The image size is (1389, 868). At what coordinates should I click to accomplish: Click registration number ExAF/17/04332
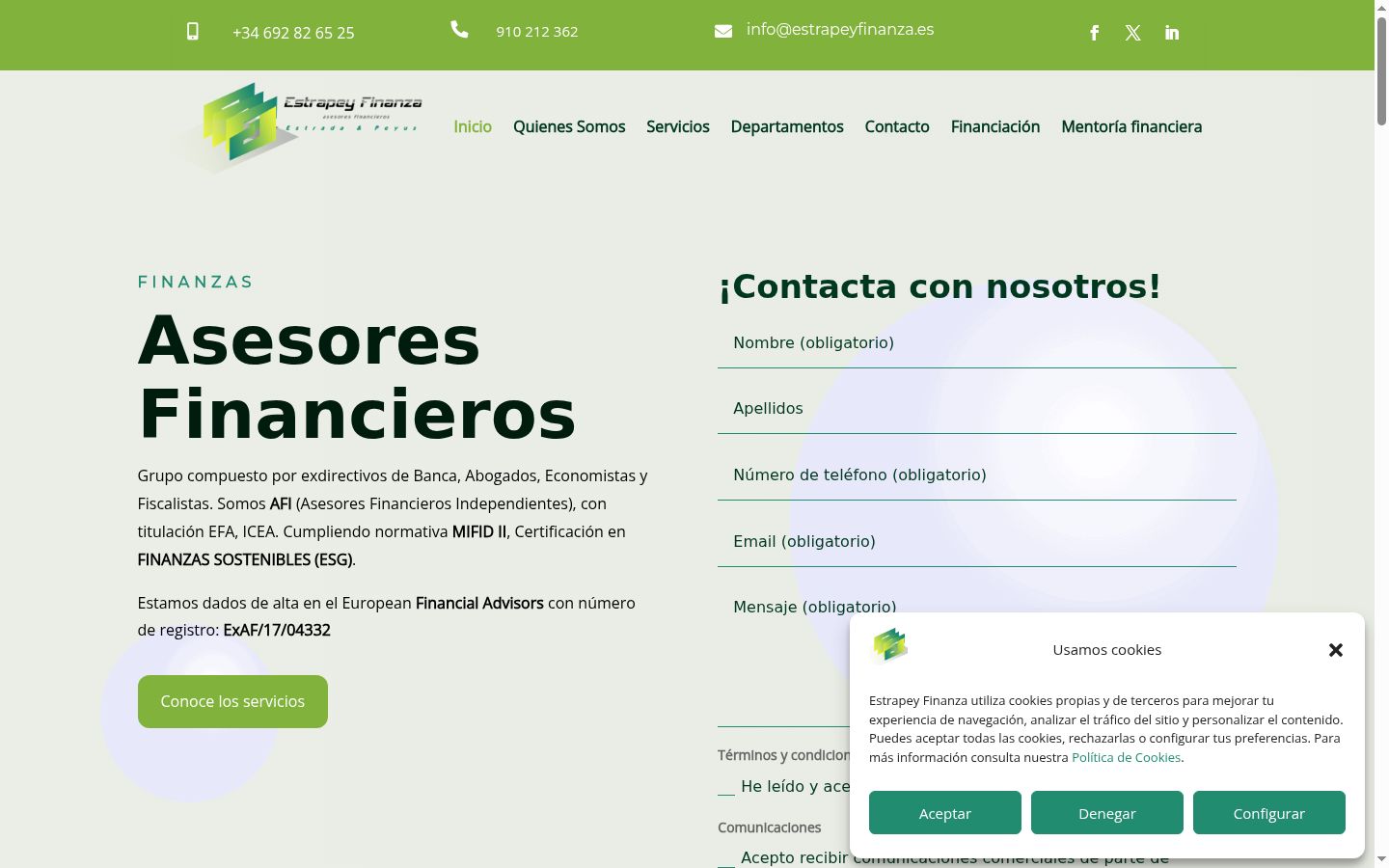(x=277, y=630)
